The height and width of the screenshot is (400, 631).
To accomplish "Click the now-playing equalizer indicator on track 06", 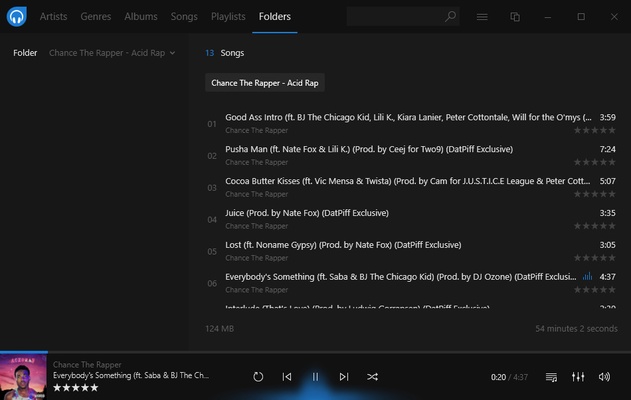I will (x=587, y=276).
